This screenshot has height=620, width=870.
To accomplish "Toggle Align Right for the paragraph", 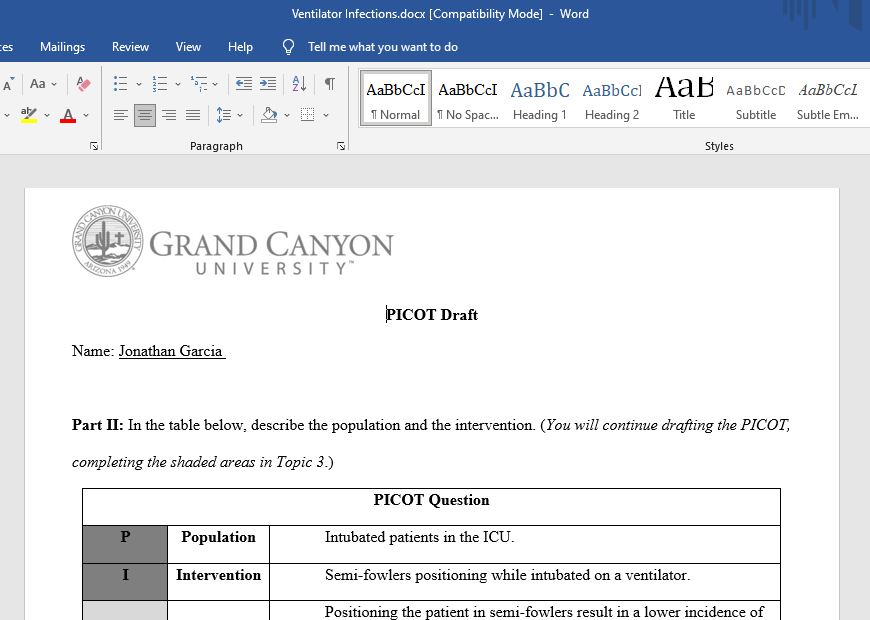I will (x=169, y=115).
